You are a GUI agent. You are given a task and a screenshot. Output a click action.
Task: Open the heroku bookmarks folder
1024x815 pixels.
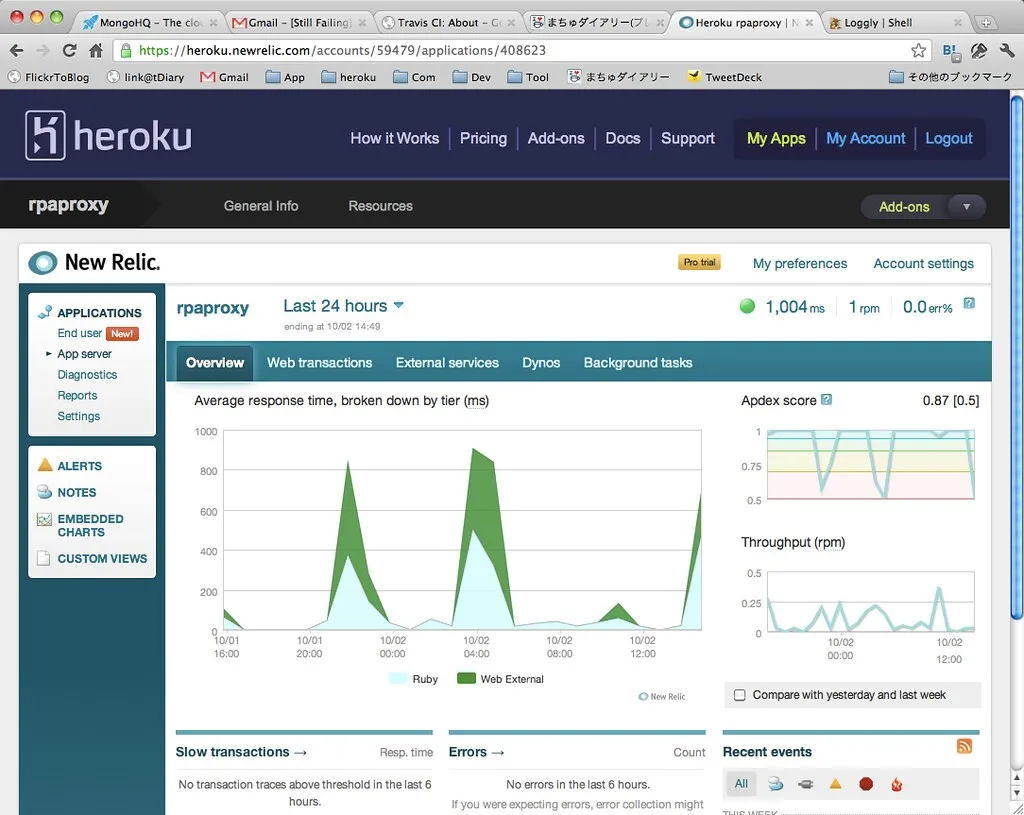point(349,77)
